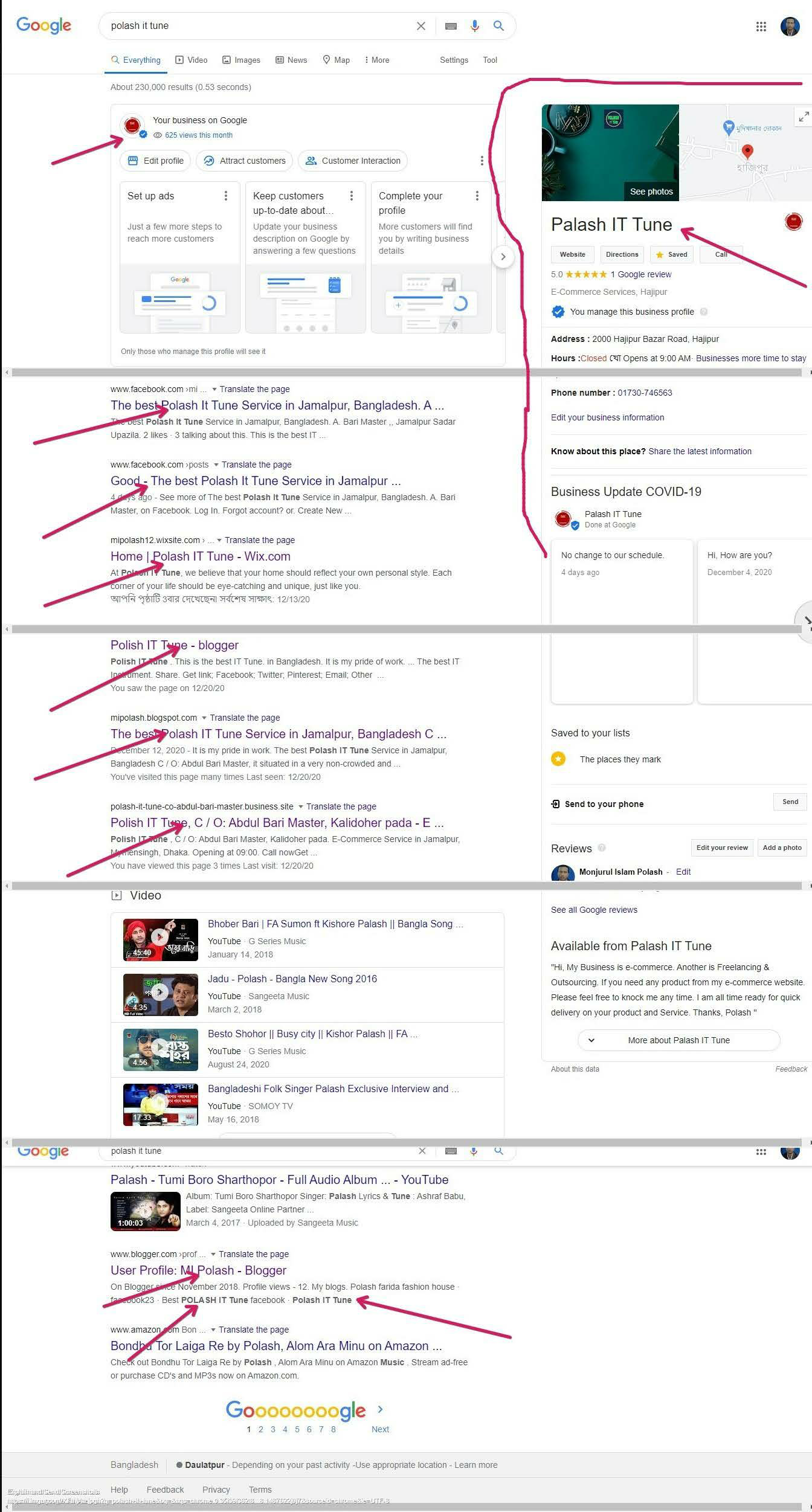
Task: Click the Learn more location link in footer
Action: coord(476,1465)
